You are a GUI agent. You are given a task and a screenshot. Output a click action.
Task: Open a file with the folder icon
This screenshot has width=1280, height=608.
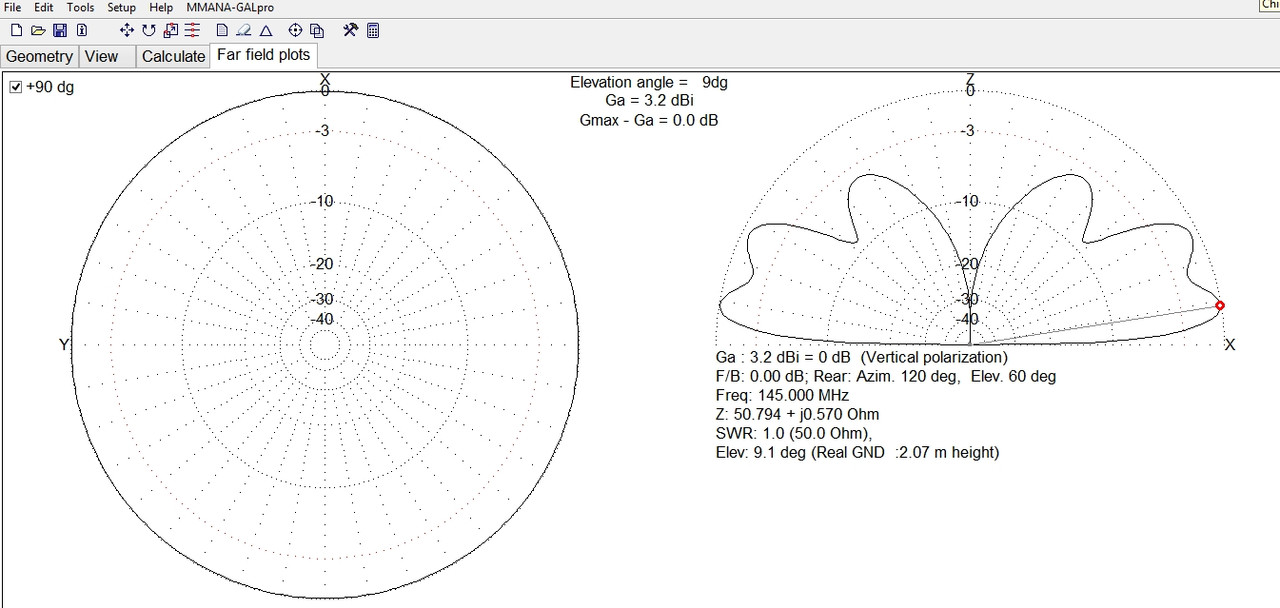click(x=38, y=31)
